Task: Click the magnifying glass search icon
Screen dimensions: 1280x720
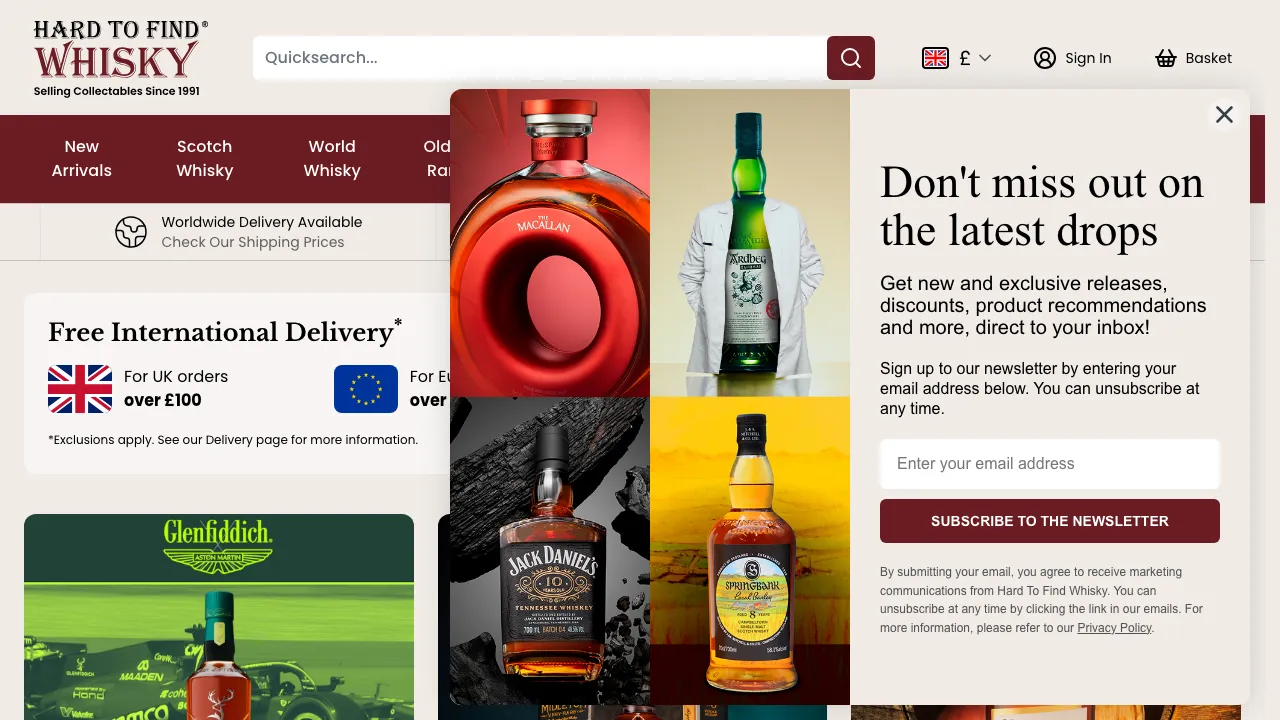Action: point(850,58)
